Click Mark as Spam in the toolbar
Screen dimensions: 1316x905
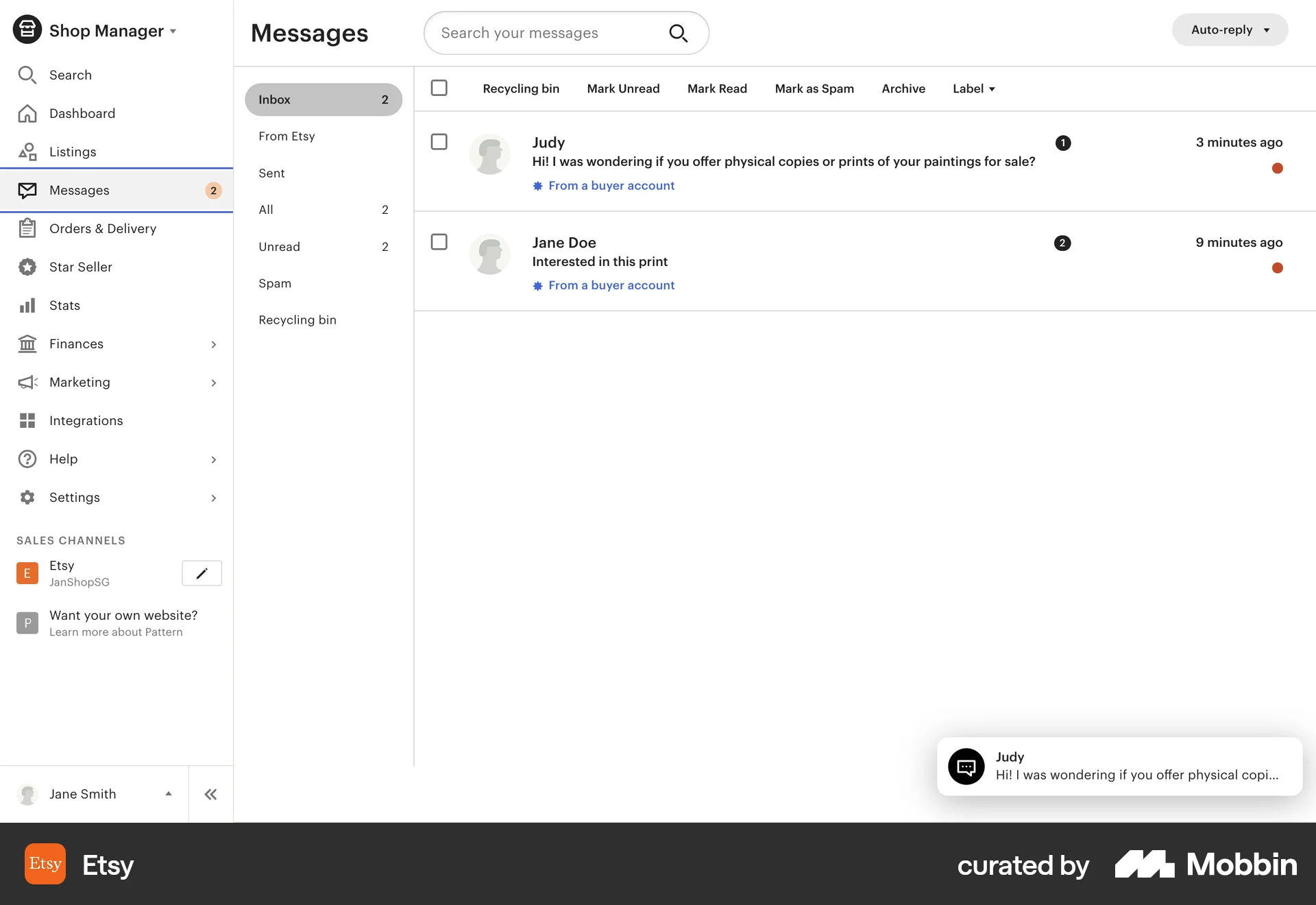click(x=814, y=88)
